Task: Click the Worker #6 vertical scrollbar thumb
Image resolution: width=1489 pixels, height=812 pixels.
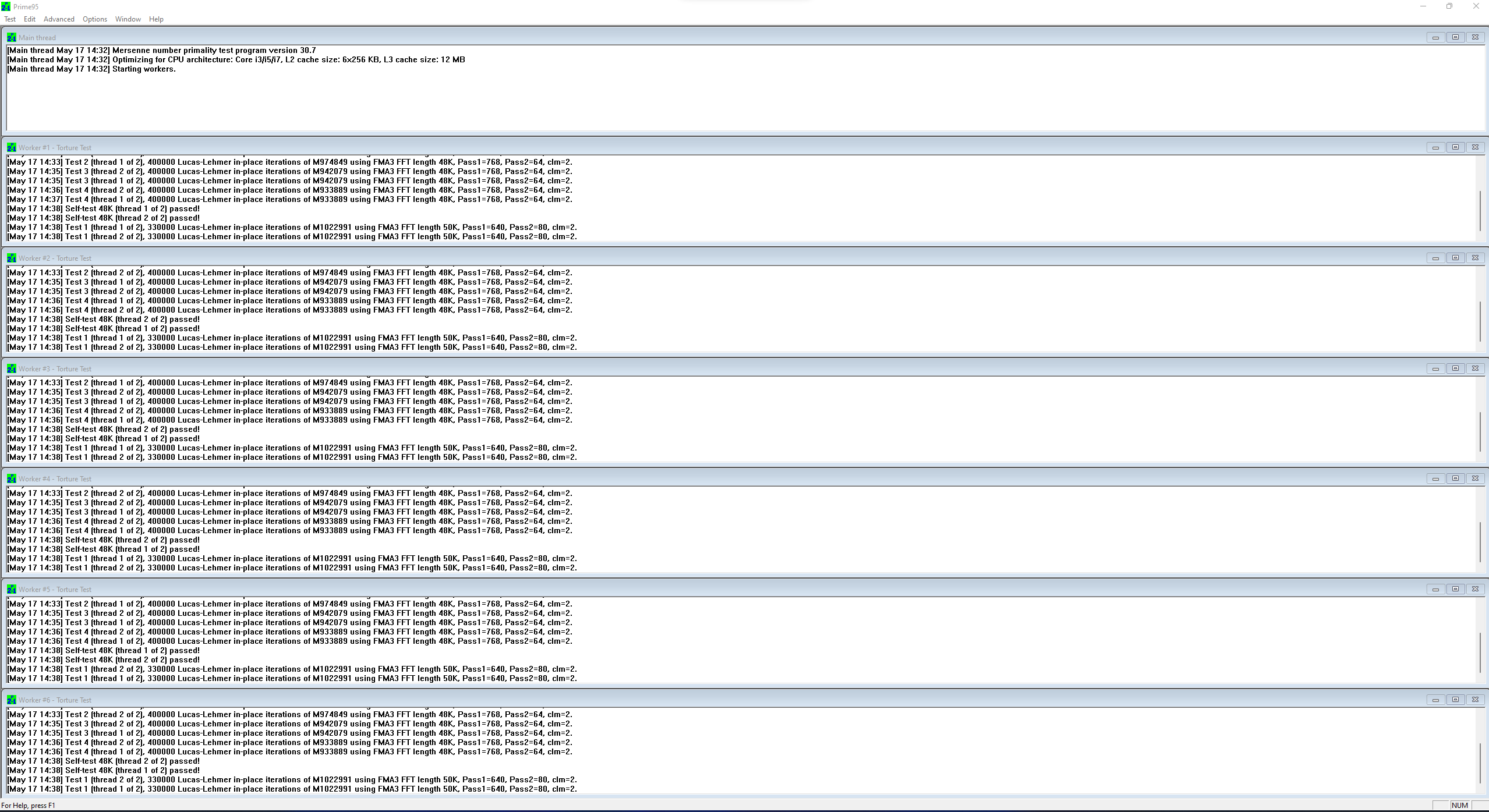Action: point(1480,763)
